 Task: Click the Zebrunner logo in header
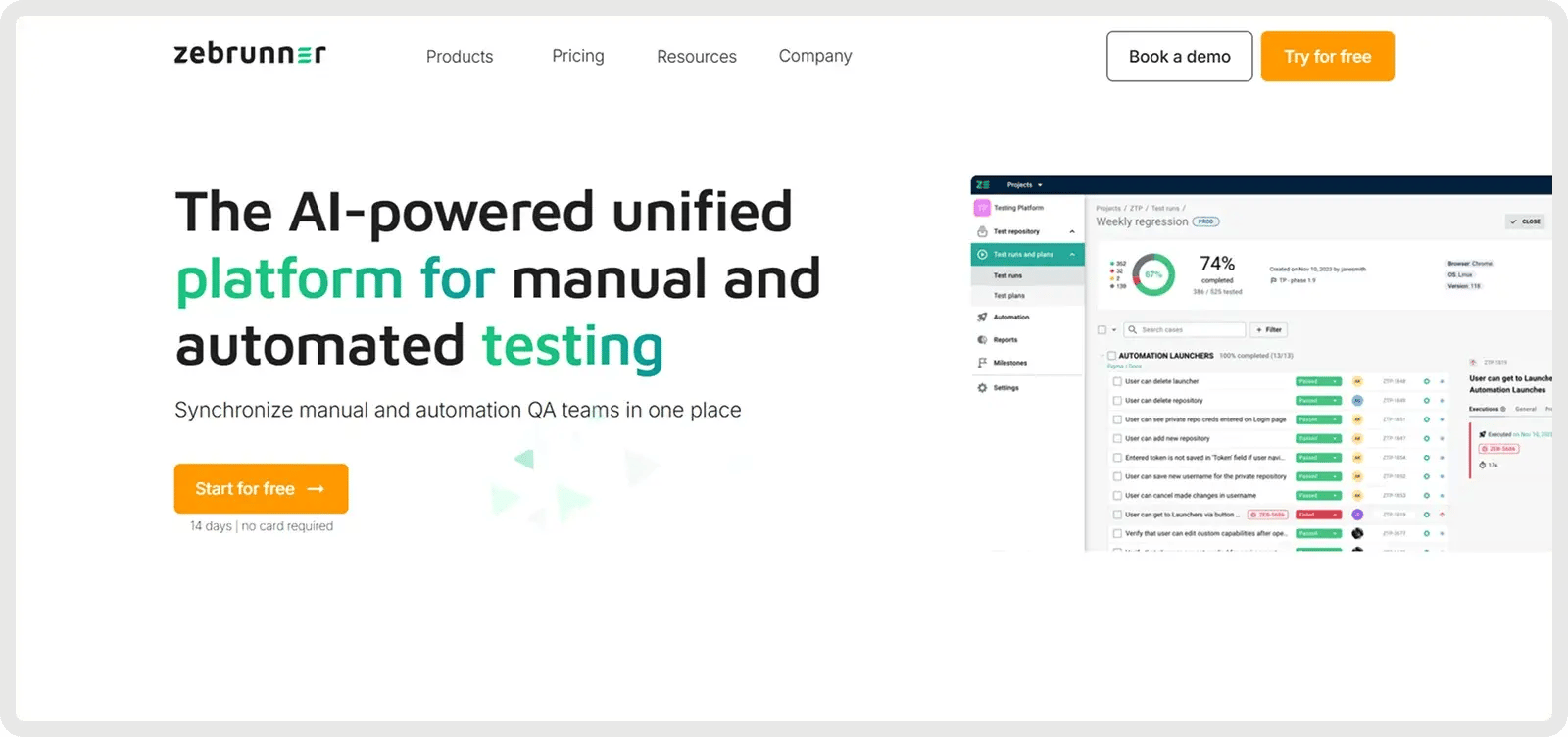point(249,54)
